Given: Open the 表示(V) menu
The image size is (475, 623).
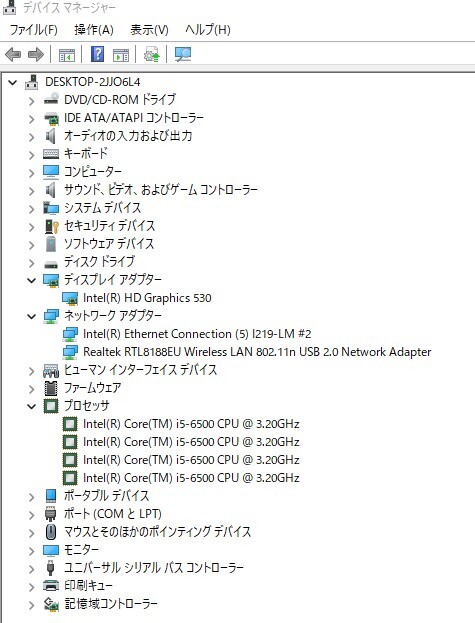Looking at the screenshot, I should [x=149, y=29].
